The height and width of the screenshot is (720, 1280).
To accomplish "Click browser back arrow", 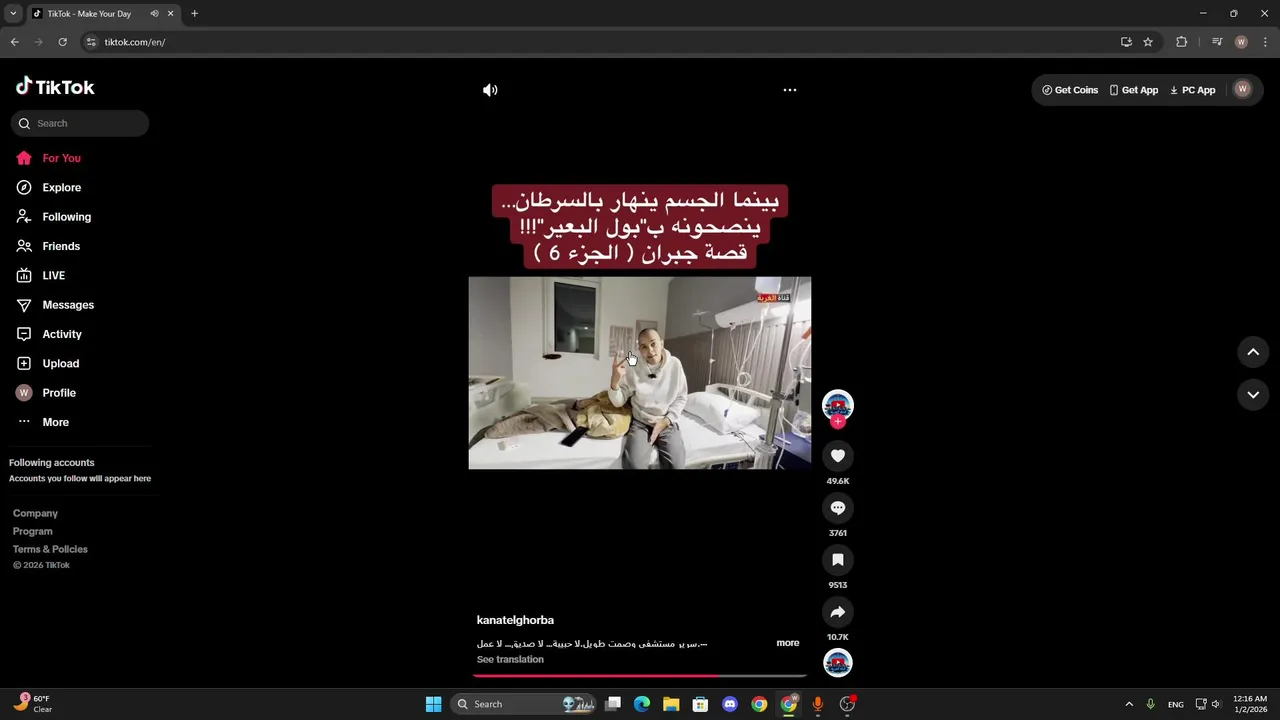I will [14, 42].
